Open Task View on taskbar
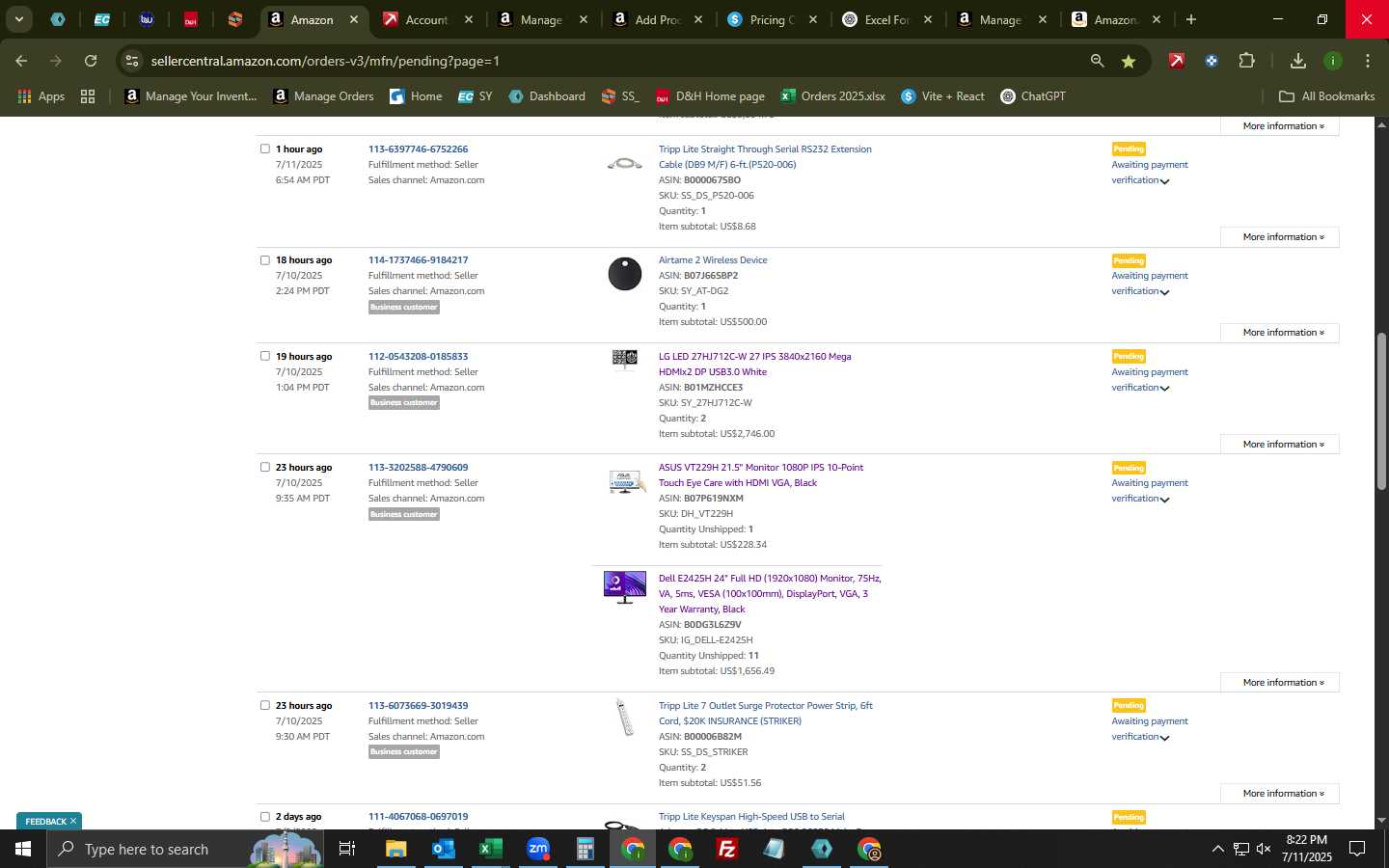 (x=347, y=849)
